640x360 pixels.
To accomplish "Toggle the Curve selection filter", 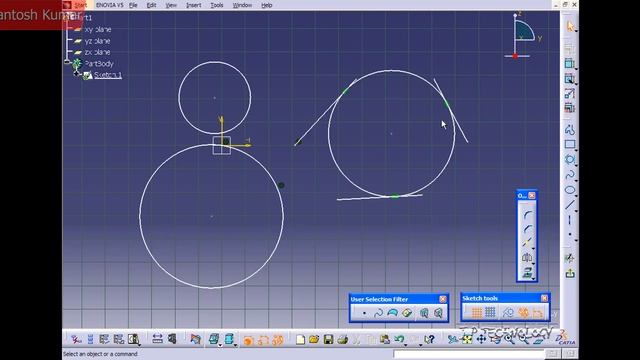I will [378, 313].
